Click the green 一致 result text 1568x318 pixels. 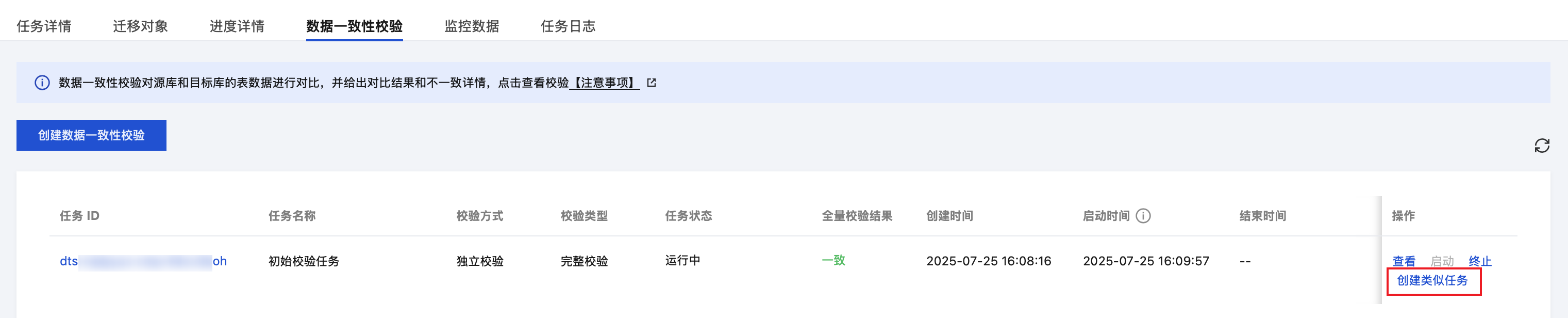coord(833,260)
